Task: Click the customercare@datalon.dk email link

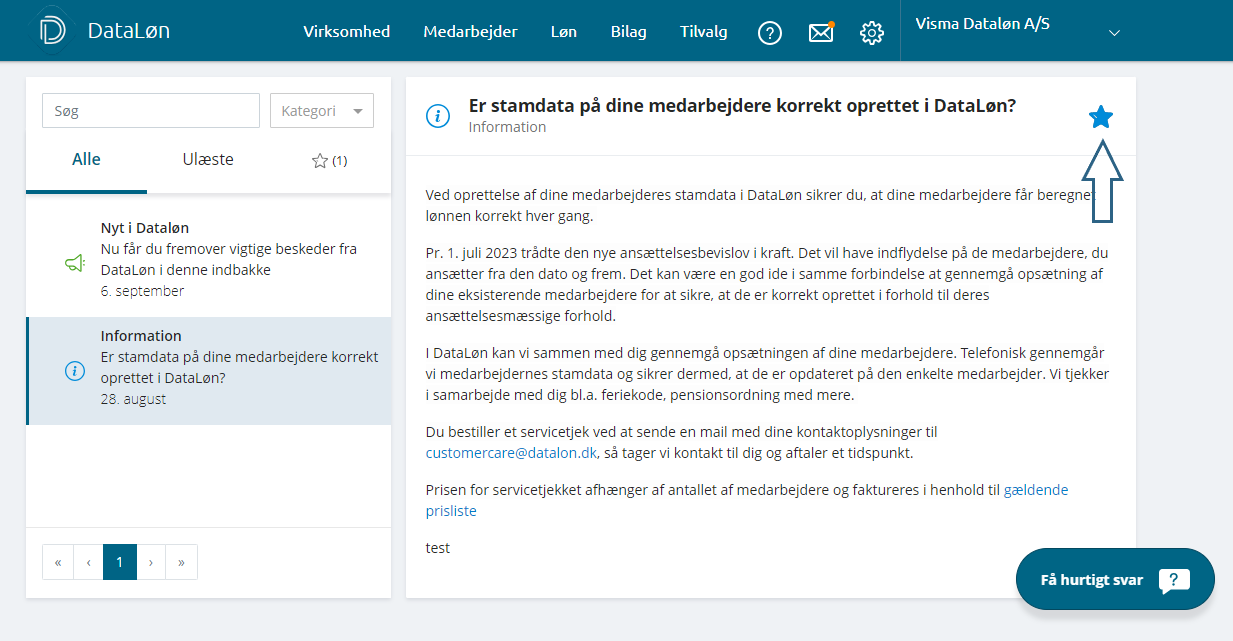Action: point(511,452)
